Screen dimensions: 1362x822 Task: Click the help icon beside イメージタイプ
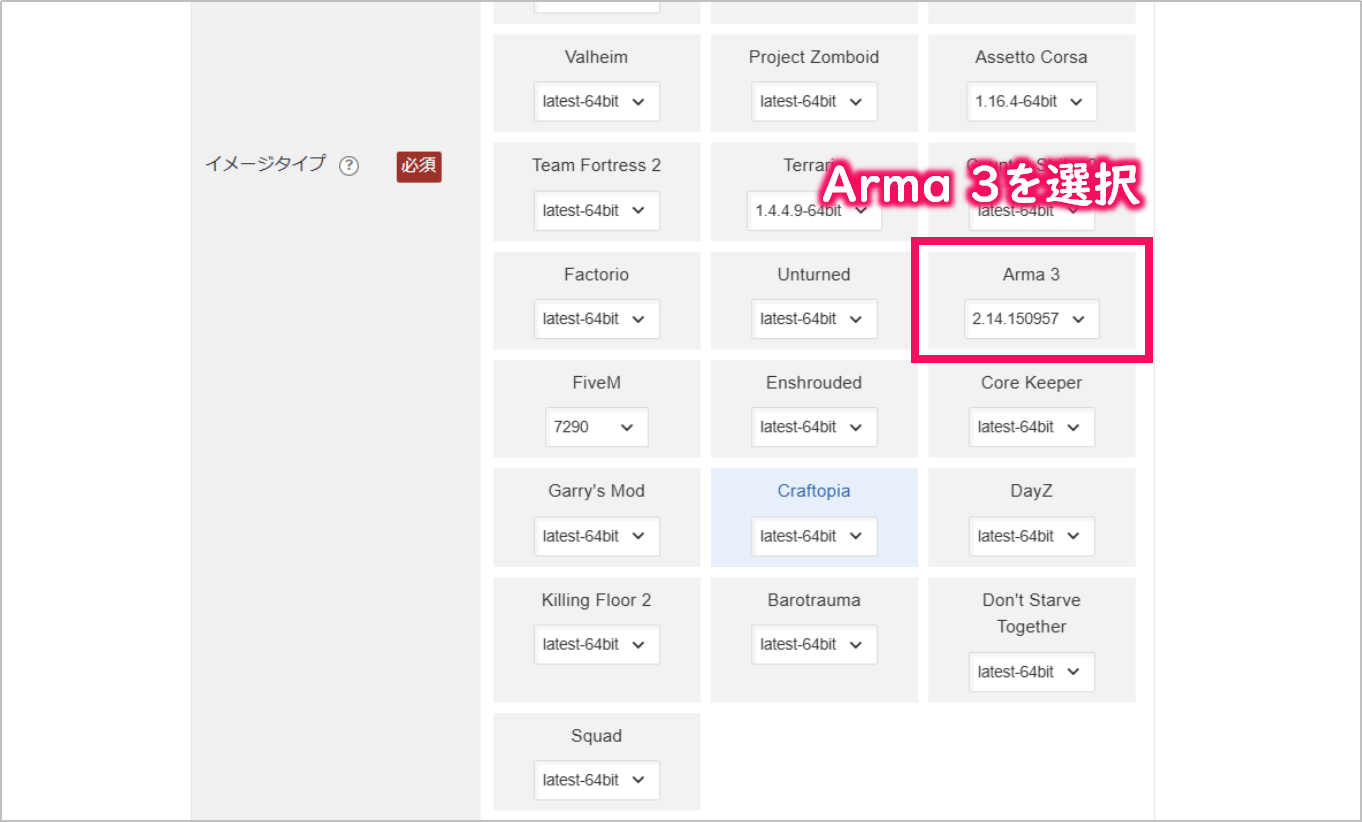coord(349,166)
